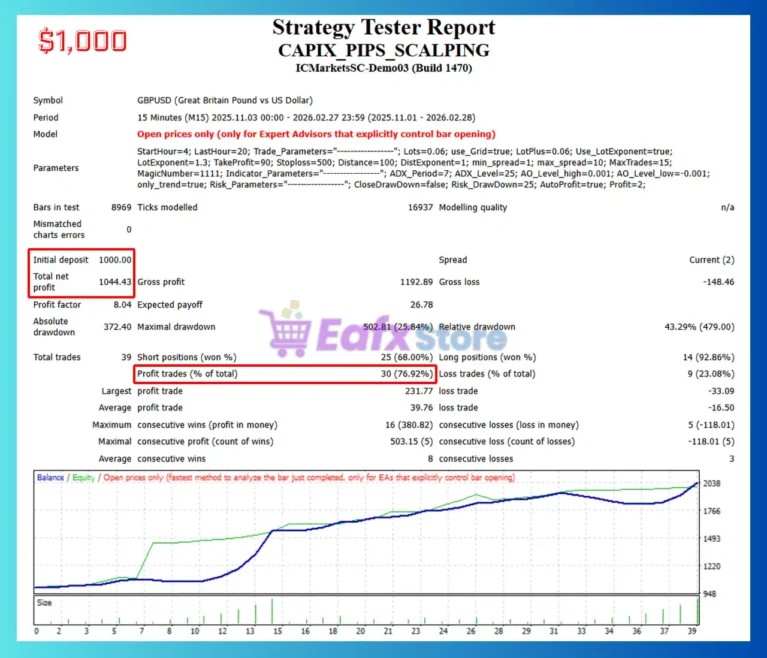767x658 pixels.
Task: Click the Largest profit trade value 231.77
Action: pos(419,391)
